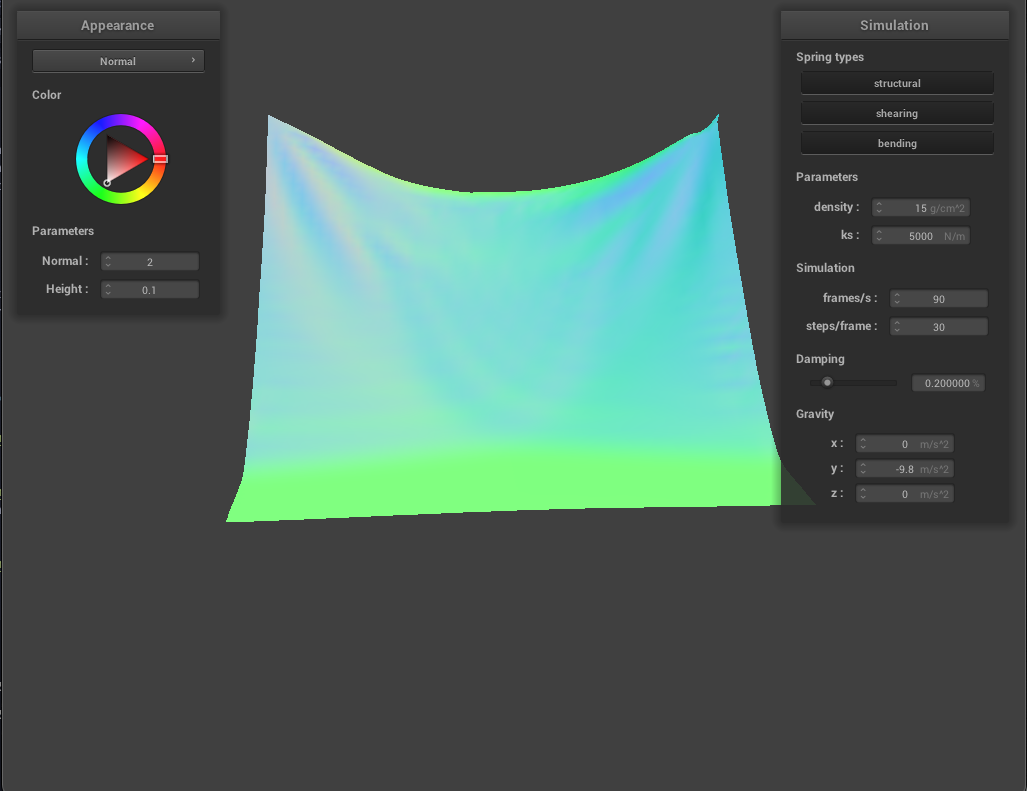Click the density stepper arrows
1027x791 pixels.
coord(879,208)
